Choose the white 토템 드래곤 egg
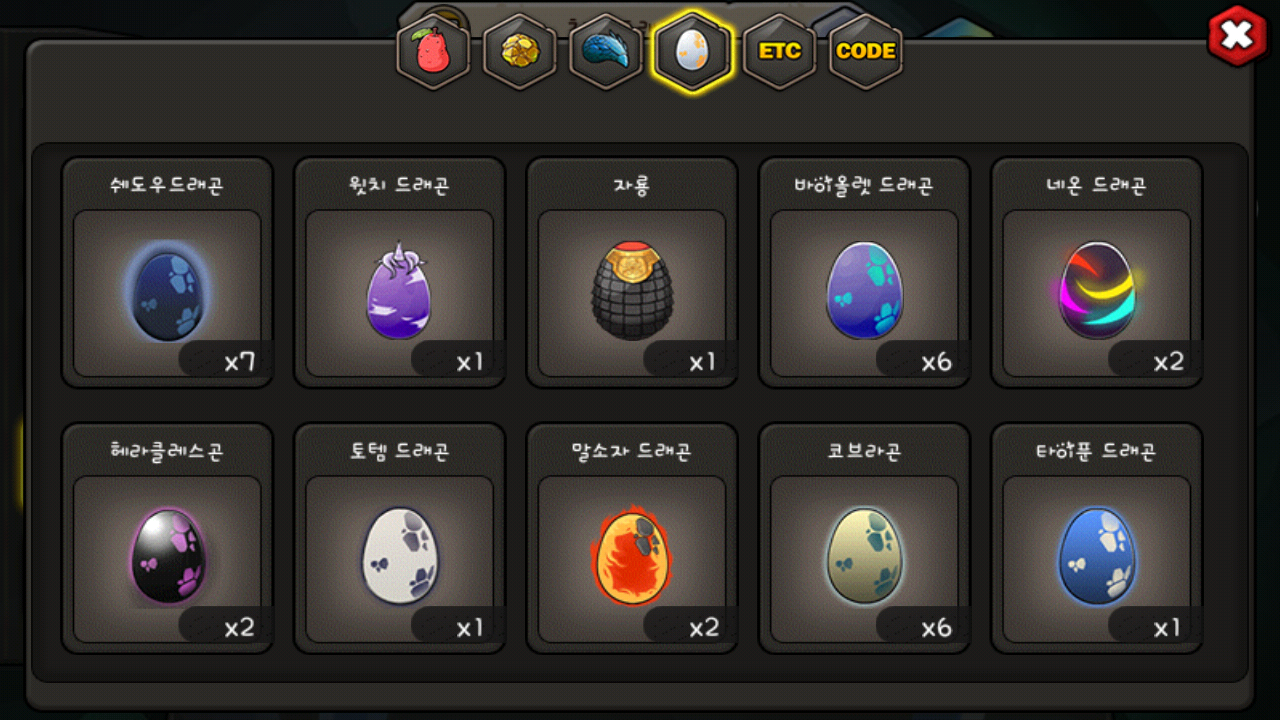 [399, 556]
